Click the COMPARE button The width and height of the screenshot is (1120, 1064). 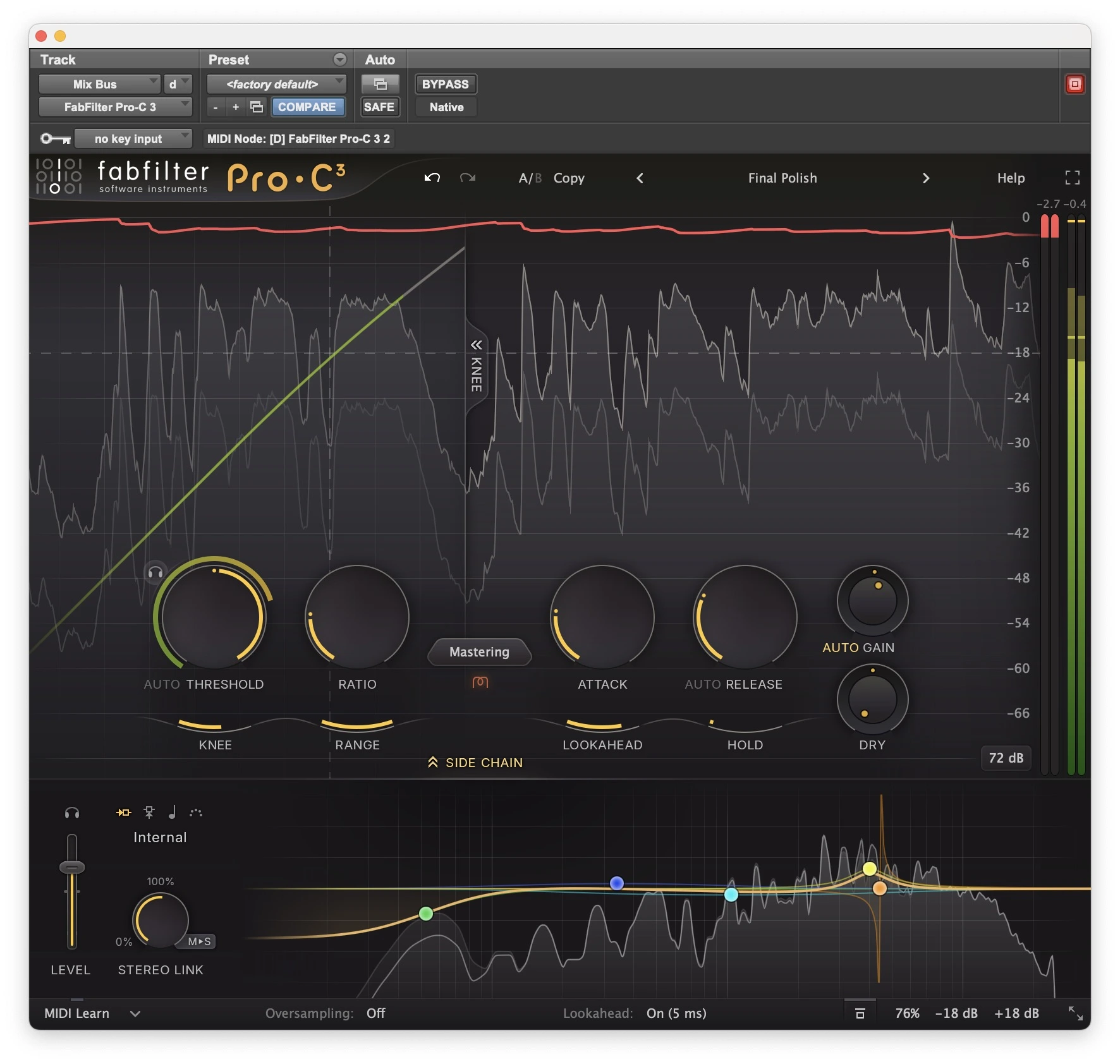click(307, 107)
